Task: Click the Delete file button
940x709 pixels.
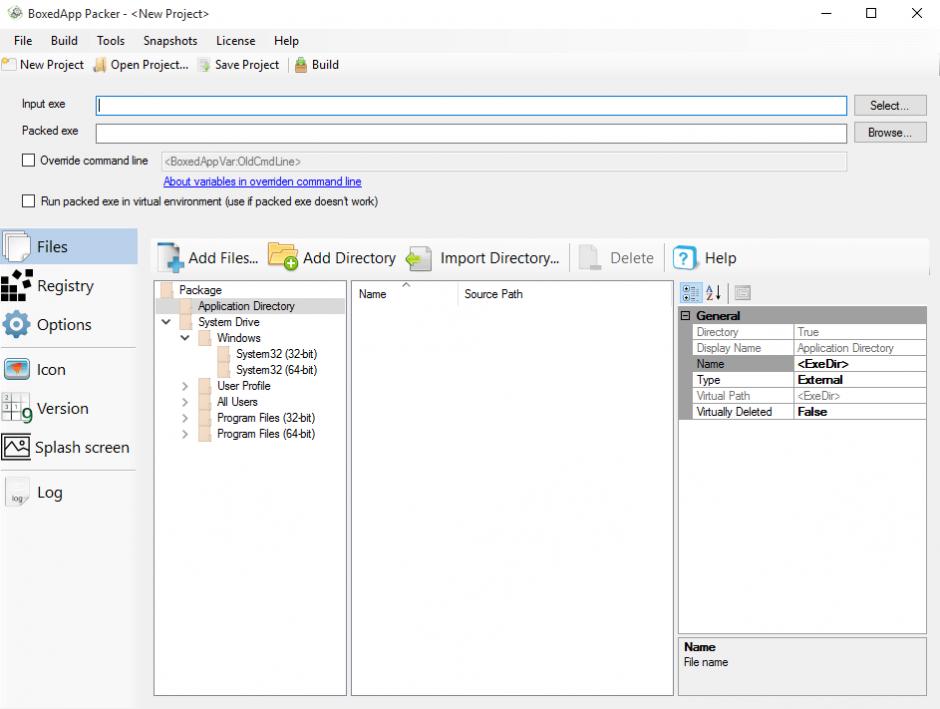Action: (x=616, y=258)
